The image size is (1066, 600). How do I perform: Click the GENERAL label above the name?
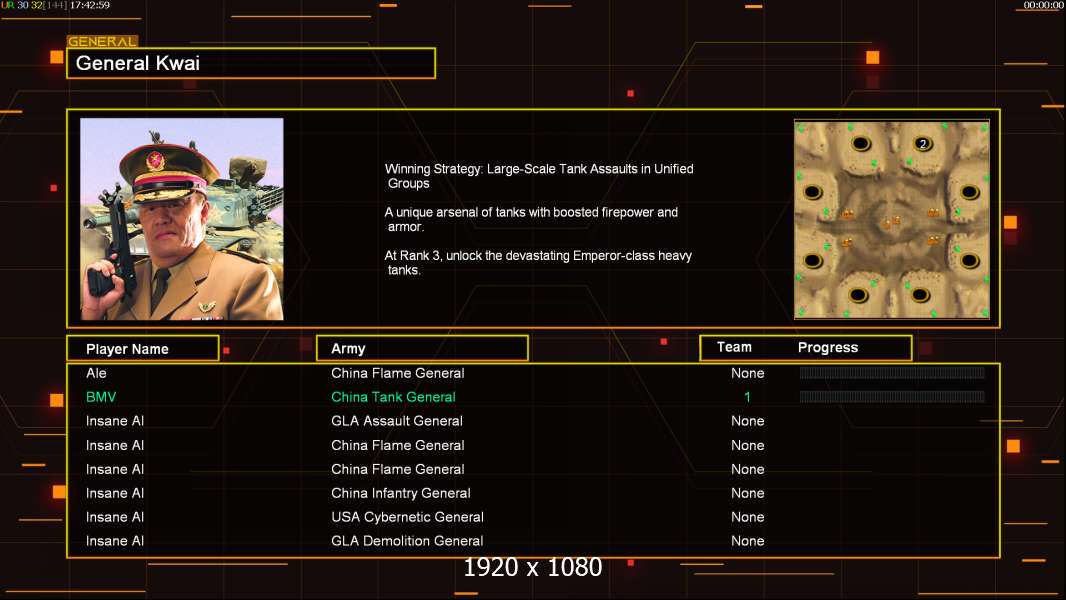[103, 41]
